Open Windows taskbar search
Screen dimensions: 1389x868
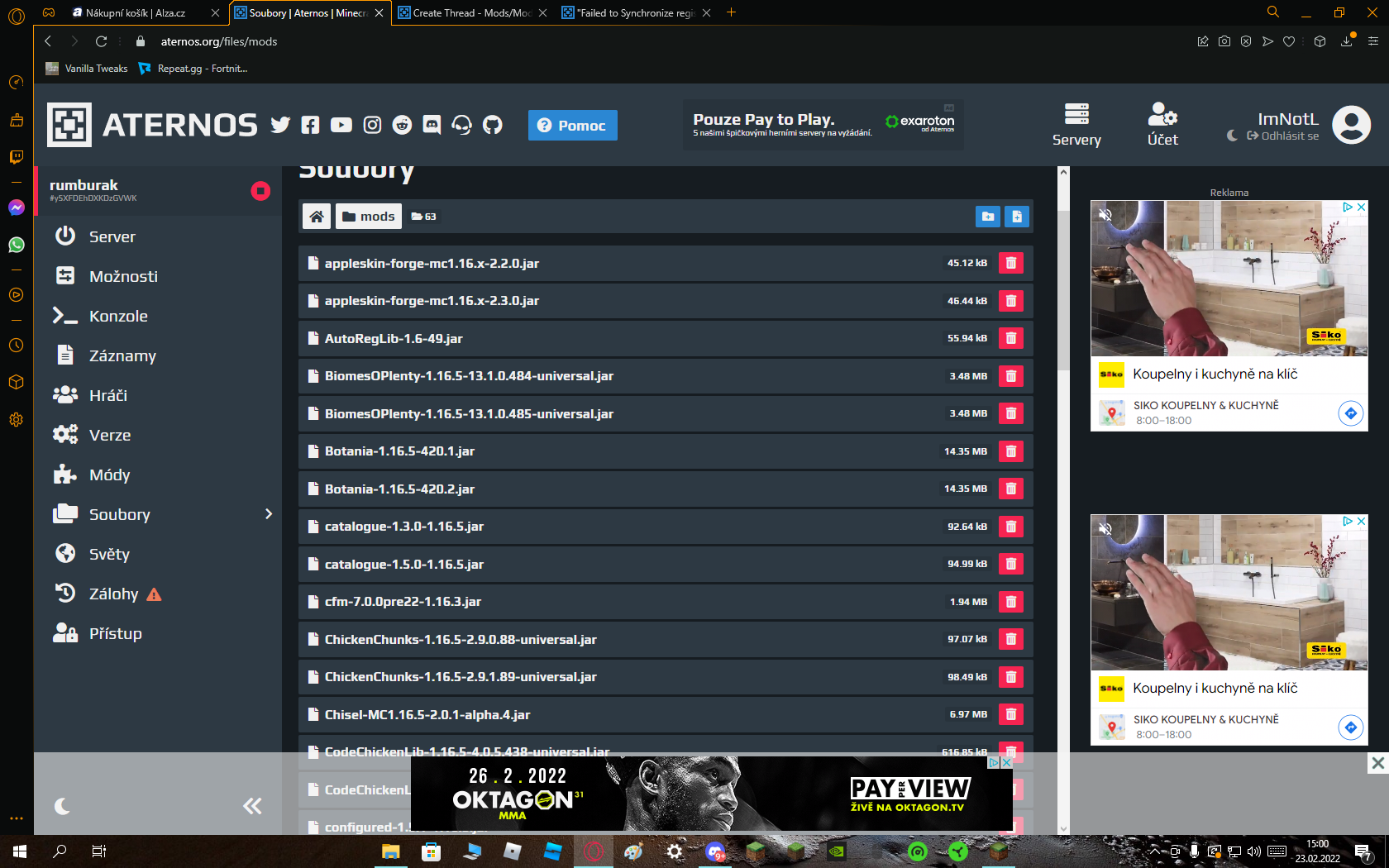[60, 851]
